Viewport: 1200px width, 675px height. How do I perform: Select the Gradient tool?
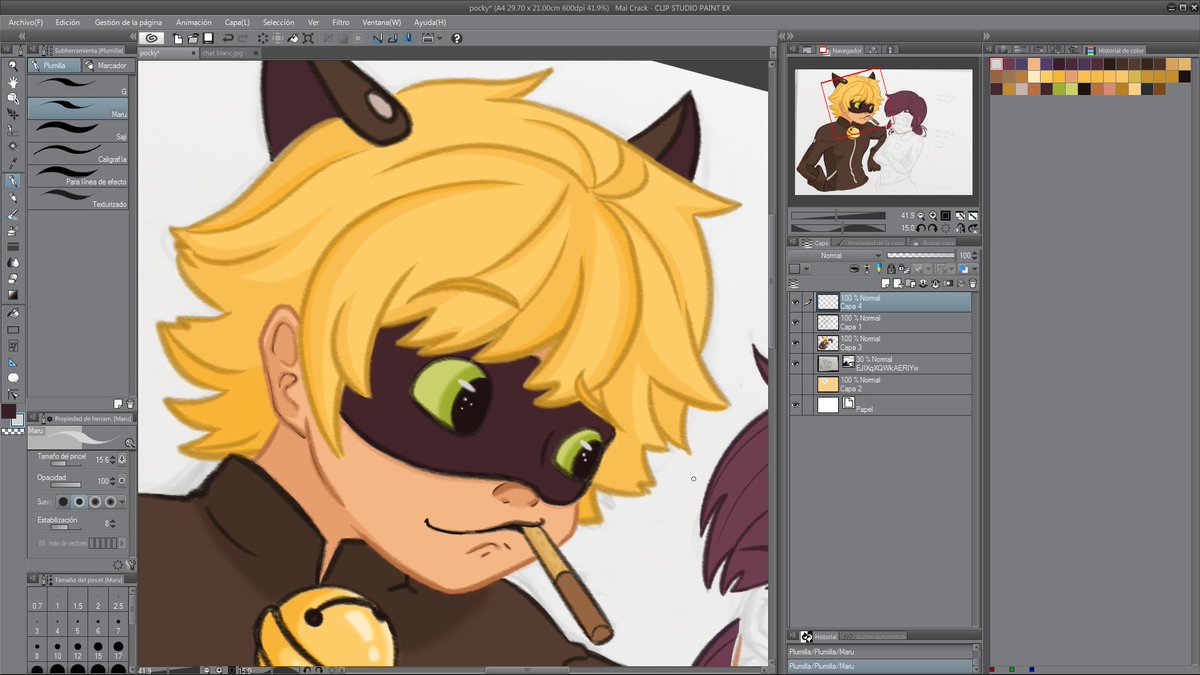13,294
